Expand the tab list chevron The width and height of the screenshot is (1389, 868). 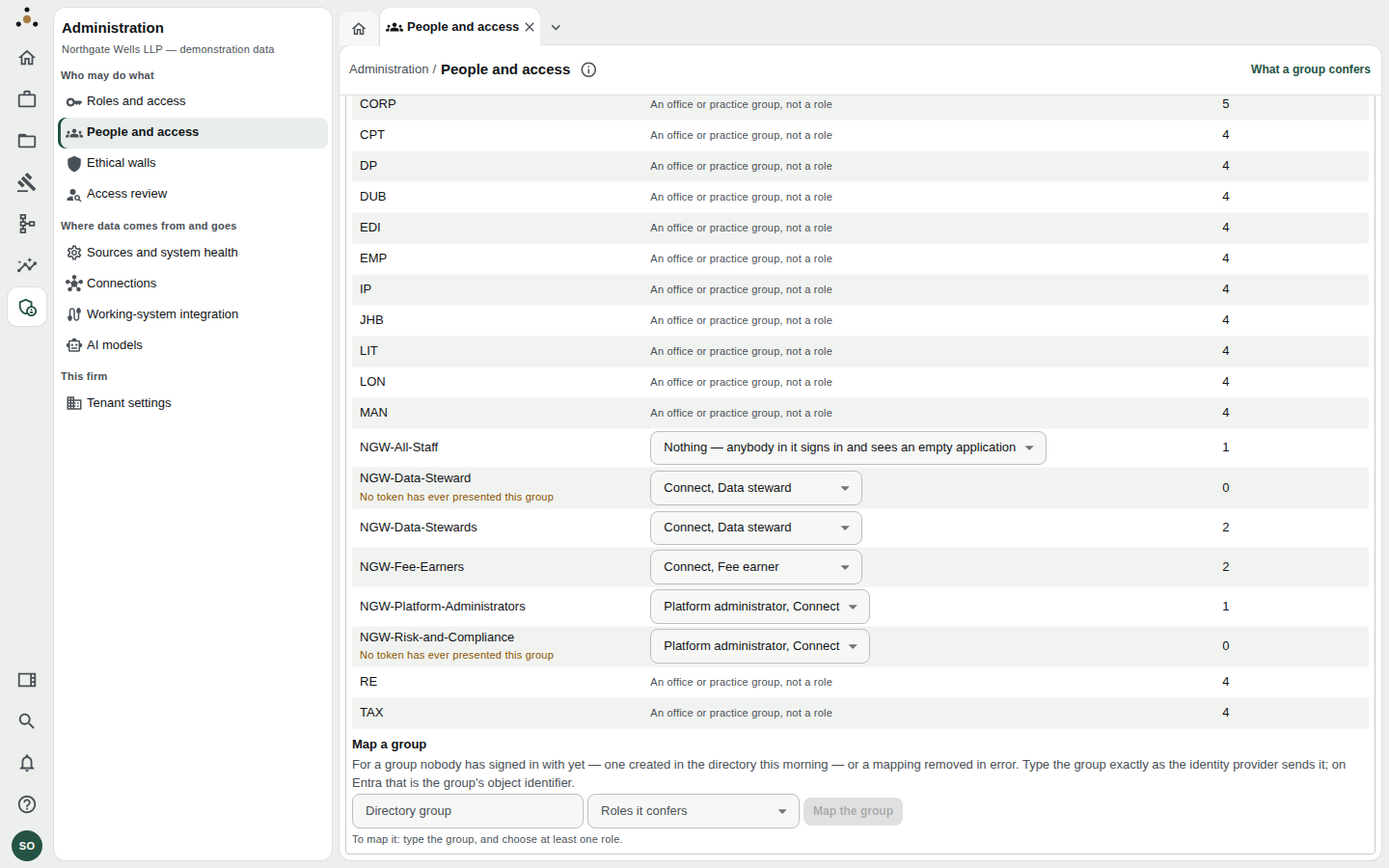tap(556, 27)
